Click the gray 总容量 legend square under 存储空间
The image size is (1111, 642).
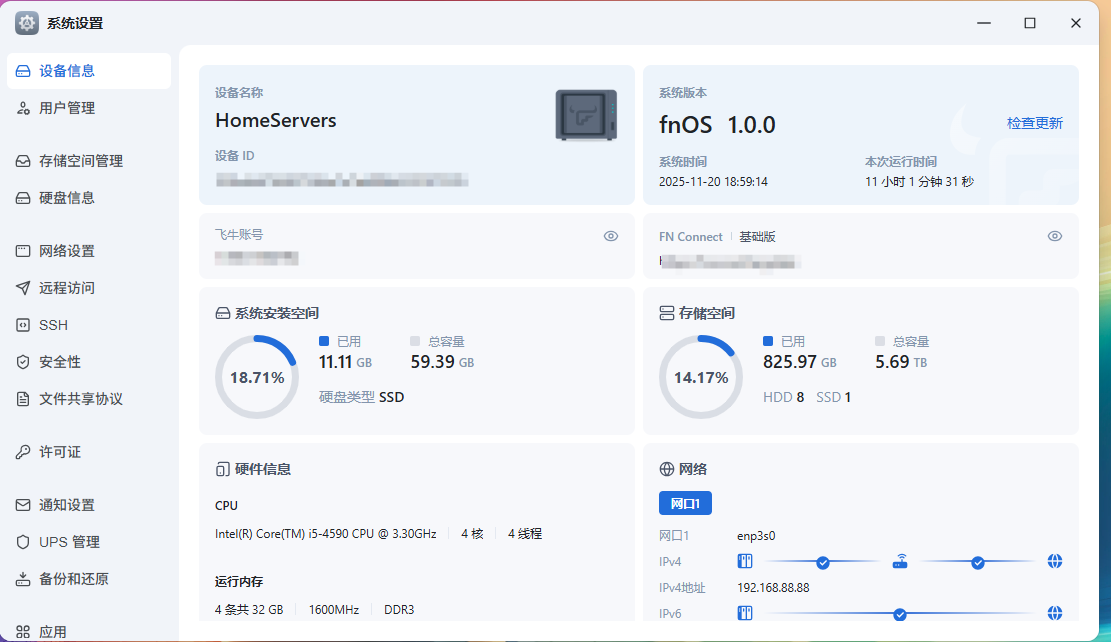[x=880, y=342]
